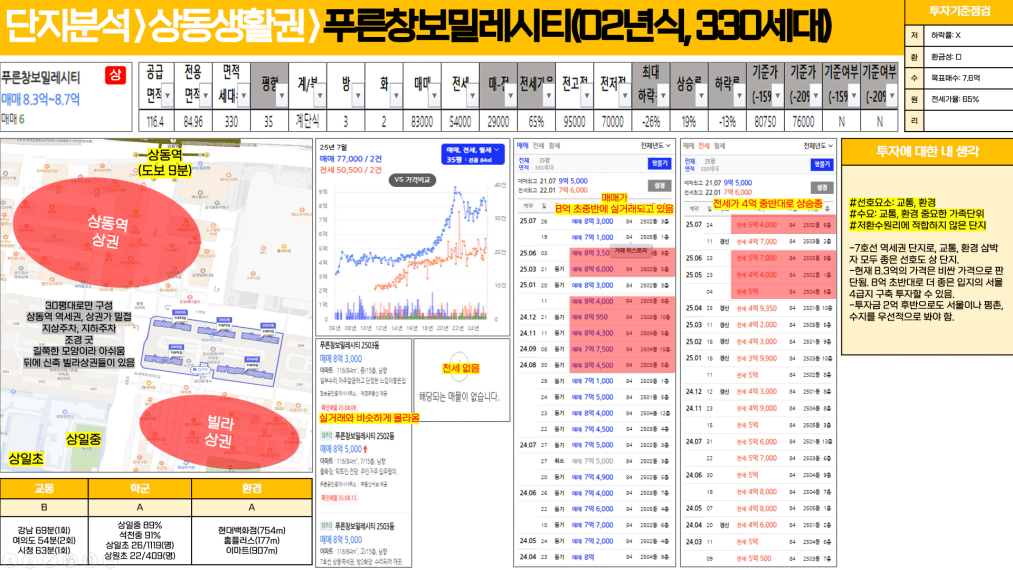Expand the 매매, 전세, 월세 35평 selector

pyautogui.click(x=472, y=154)
